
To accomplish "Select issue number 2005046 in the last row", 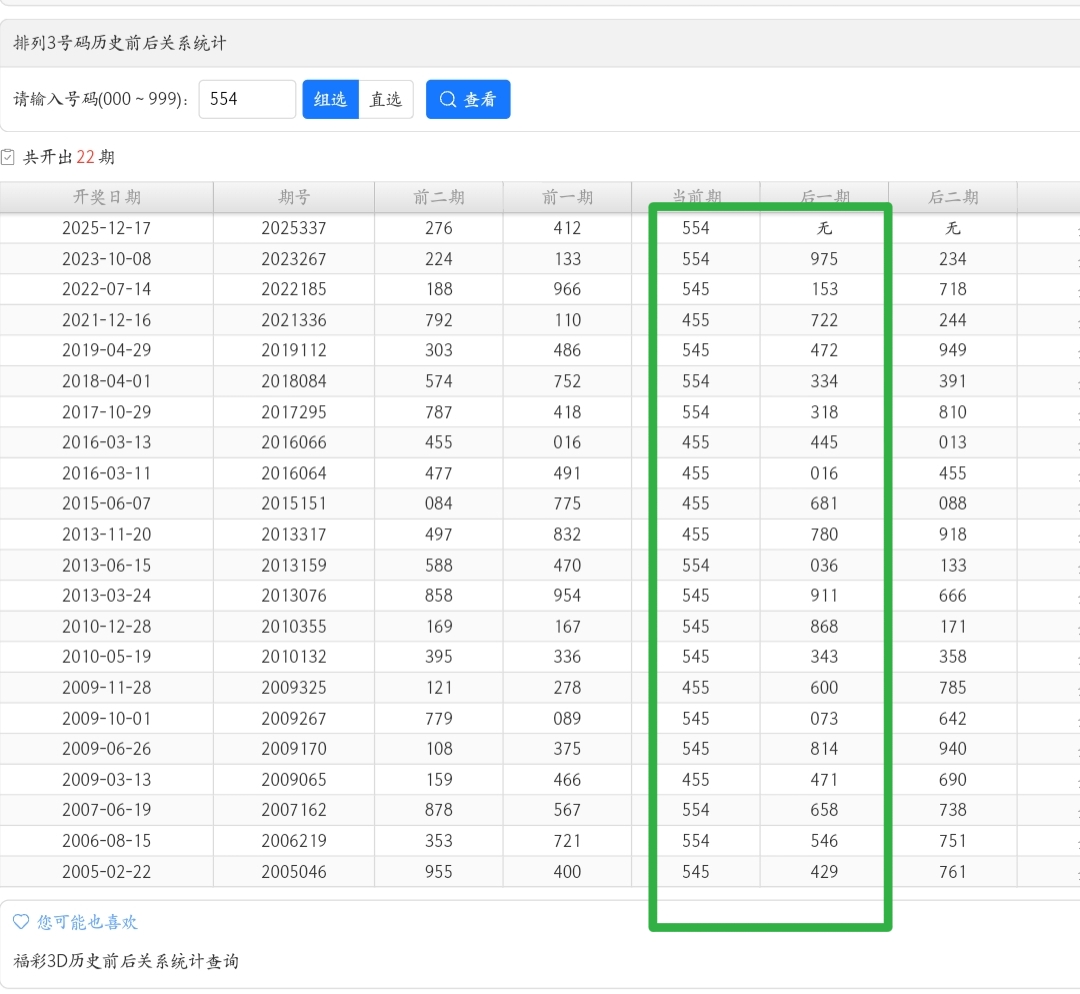I will [x=294, y=871].
